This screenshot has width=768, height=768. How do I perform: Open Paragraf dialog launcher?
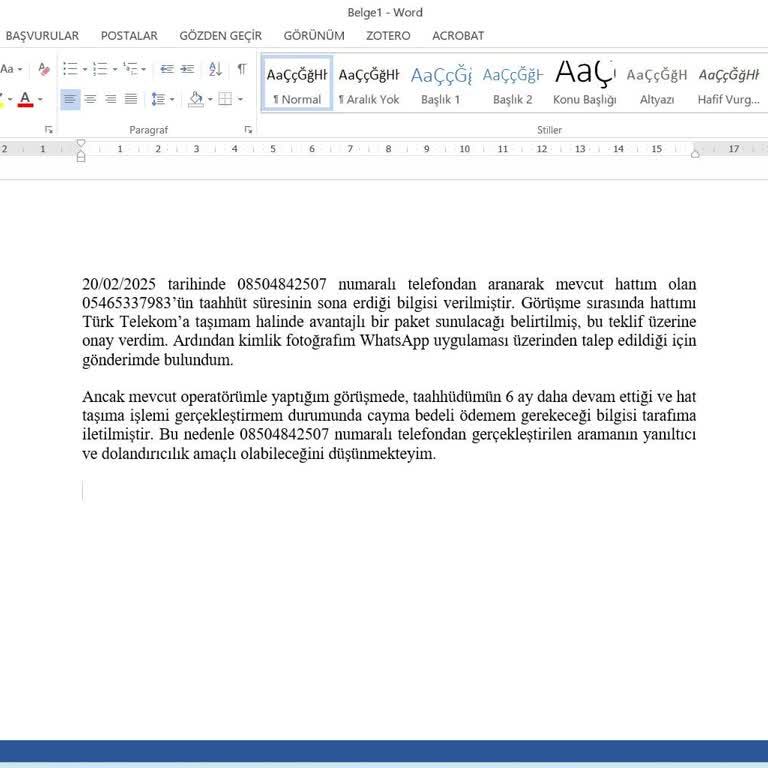point(248,130)
